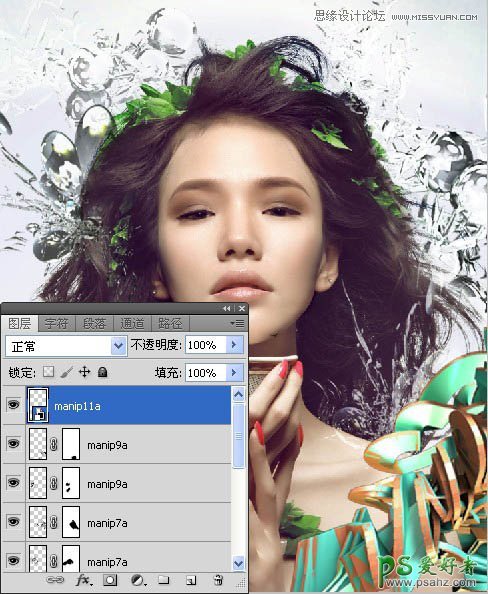Image resolution: width=488 pixels, height=594 pixels.
Task: Create a new layer group
Action: (164, 580)
